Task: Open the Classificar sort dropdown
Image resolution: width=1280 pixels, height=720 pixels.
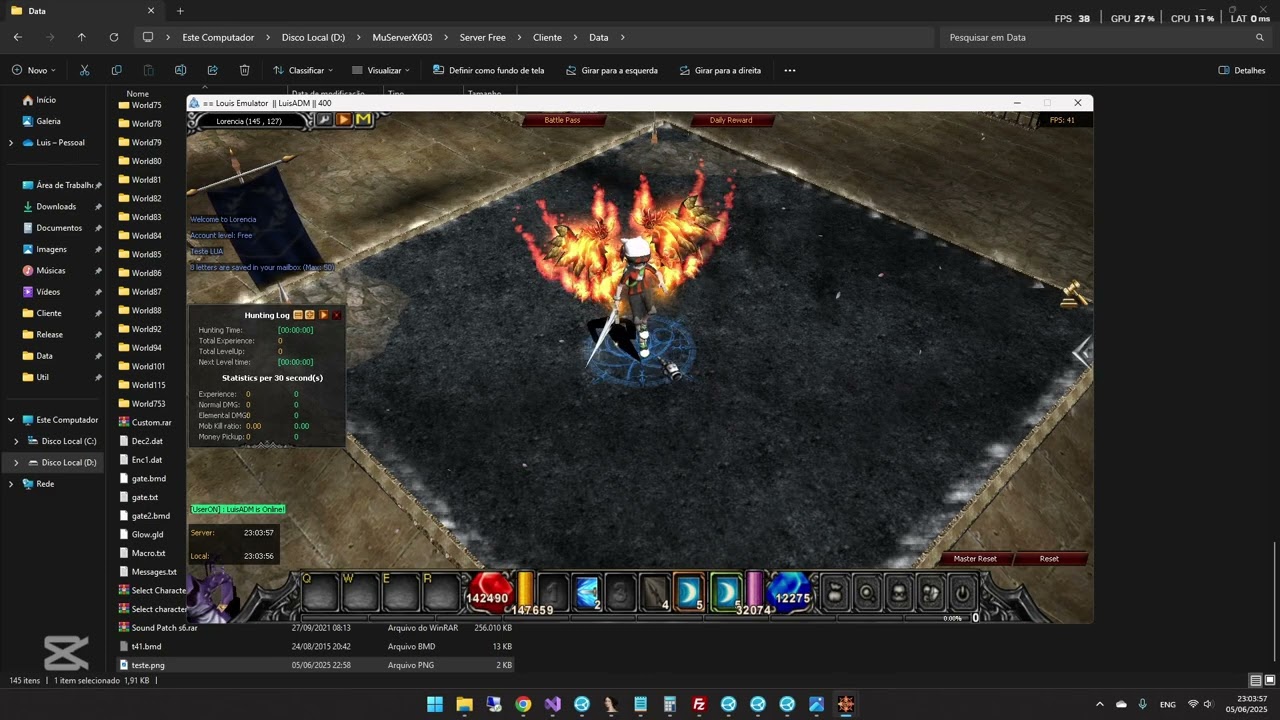Action: click(303, 71)
